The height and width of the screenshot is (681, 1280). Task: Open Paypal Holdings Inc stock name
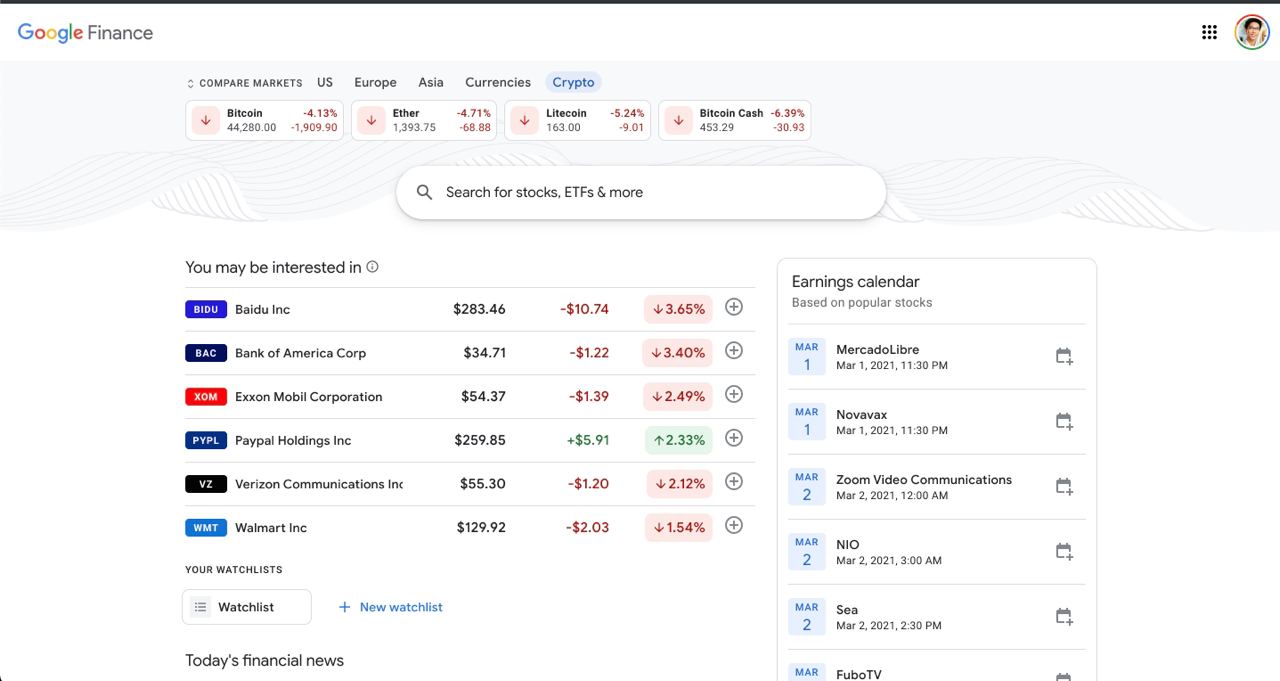pyautogui.click(x=293, y=441)
